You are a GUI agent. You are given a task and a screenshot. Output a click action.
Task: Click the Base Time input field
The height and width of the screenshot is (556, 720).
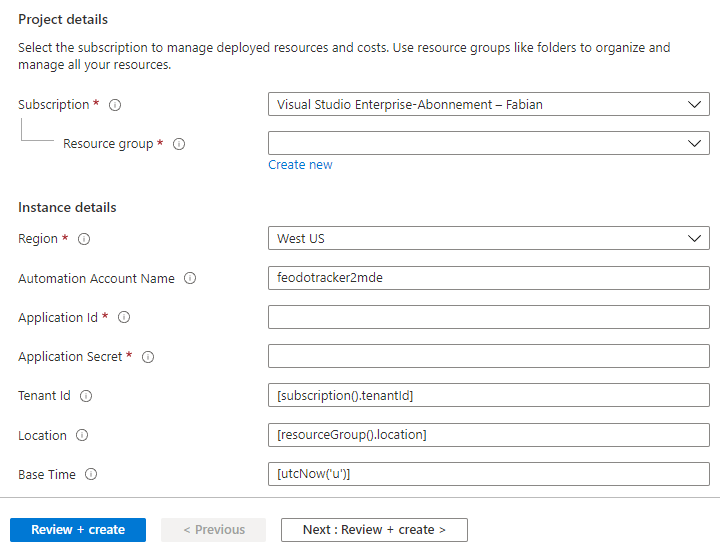[488, 475]
